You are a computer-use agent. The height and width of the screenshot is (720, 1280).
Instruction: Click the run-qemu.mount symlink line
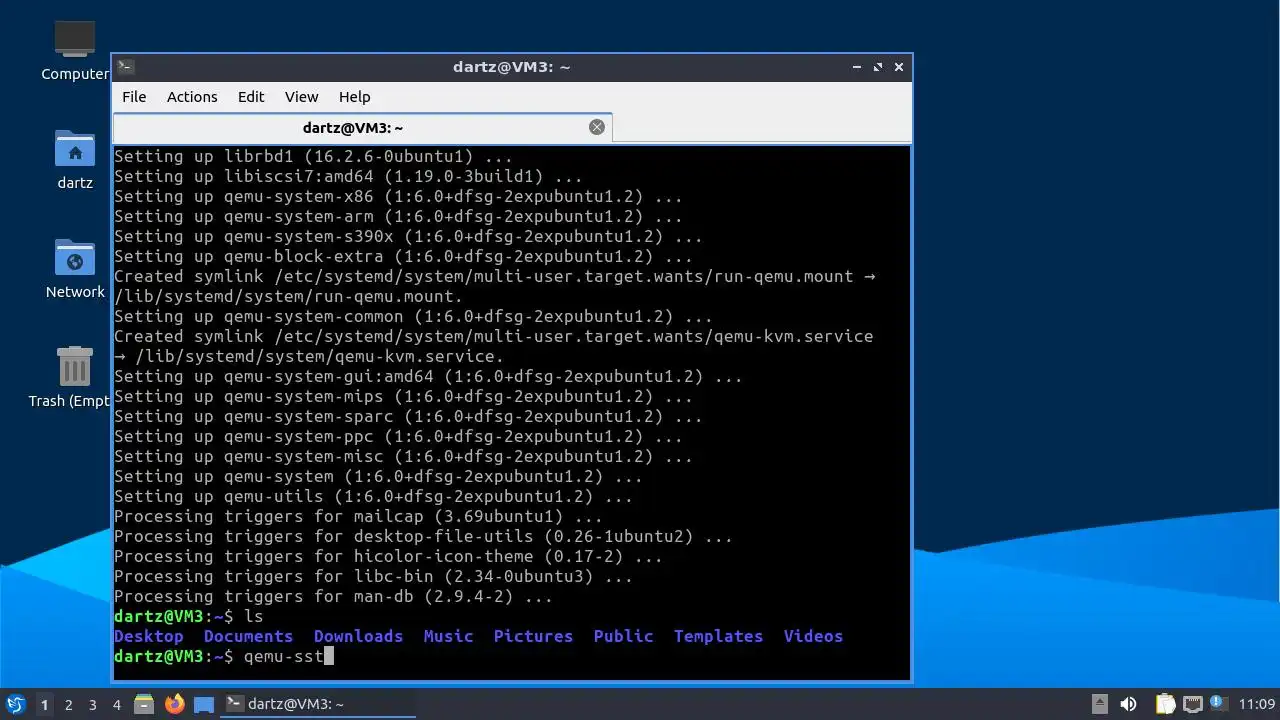495,286
